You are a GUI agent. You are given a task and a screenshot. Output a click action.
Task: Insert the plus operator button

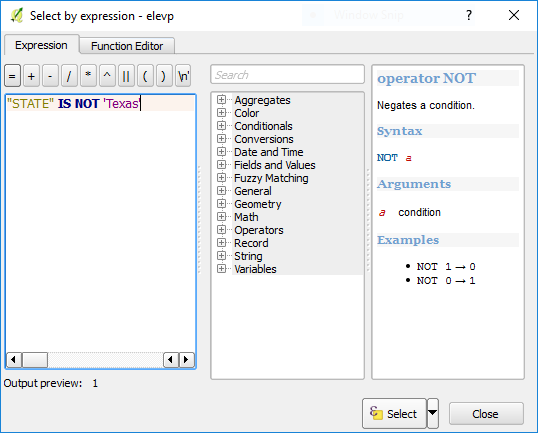(x=31, y=76)
